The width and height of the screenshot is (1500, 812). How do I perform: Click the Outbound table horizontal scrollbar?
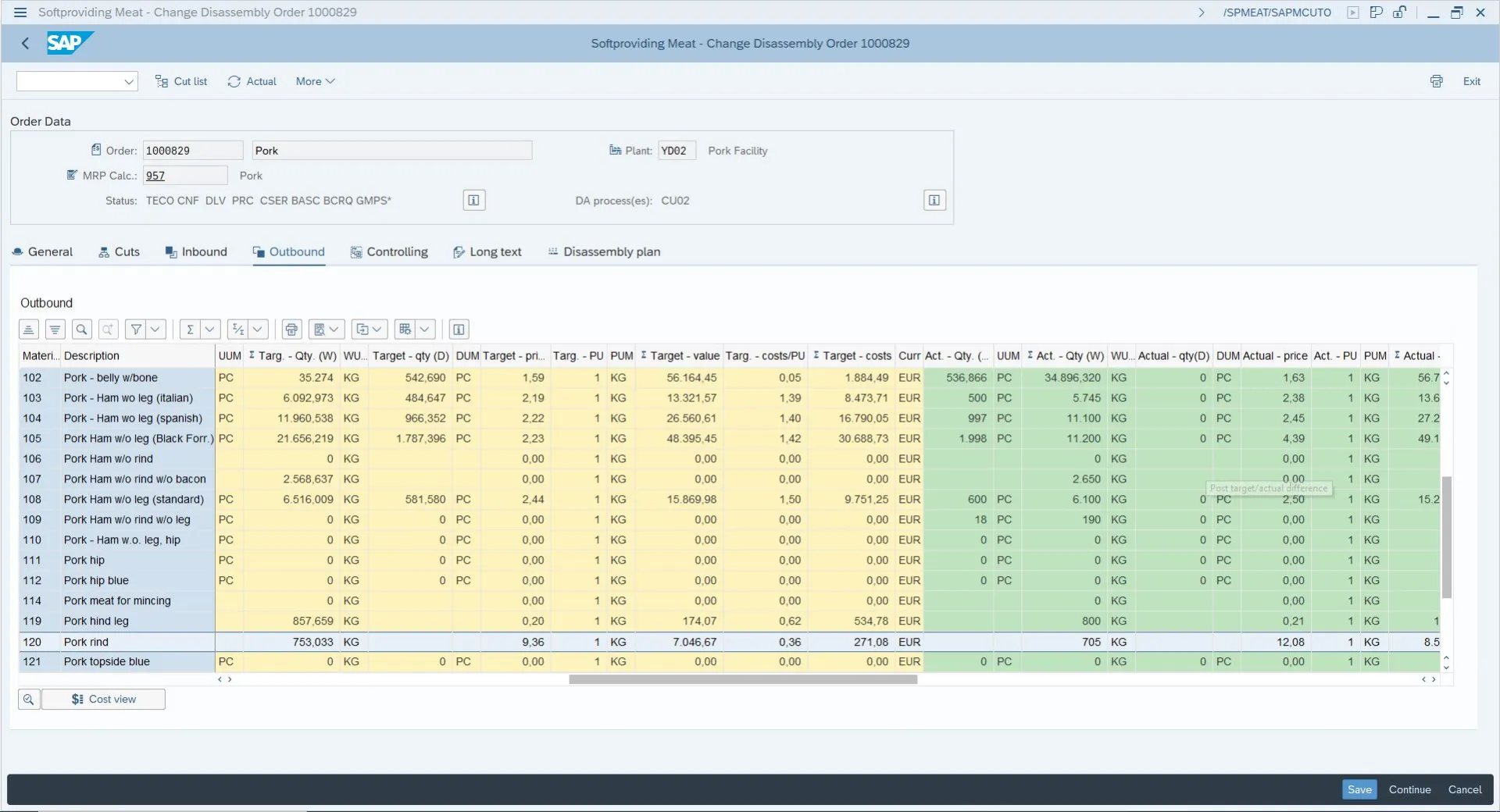click(743, 679)
